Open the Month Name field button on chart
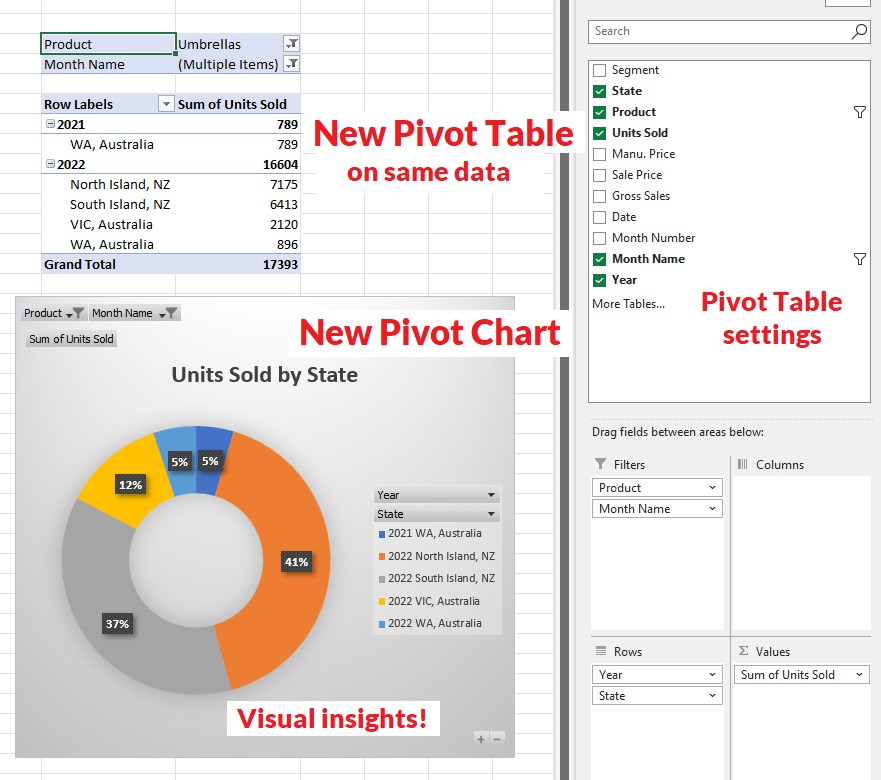The image size is (881, 780). [134, 313]
